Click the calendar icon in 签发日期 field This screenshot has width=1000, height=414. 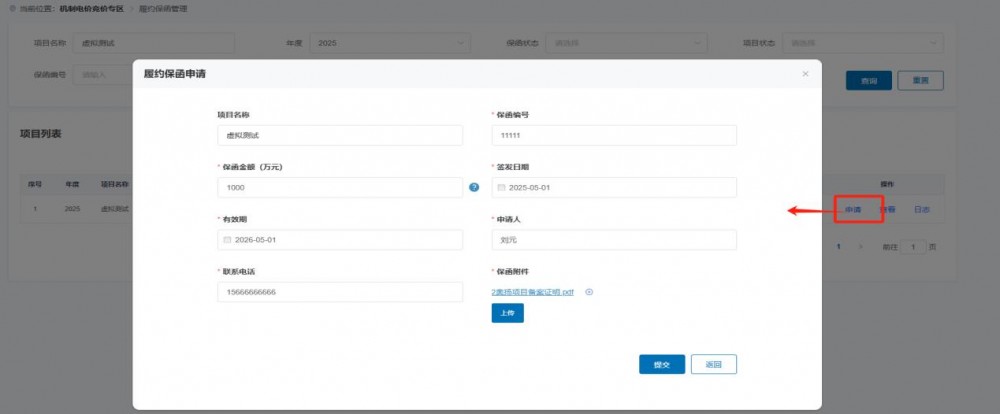[x=501, y=188]
